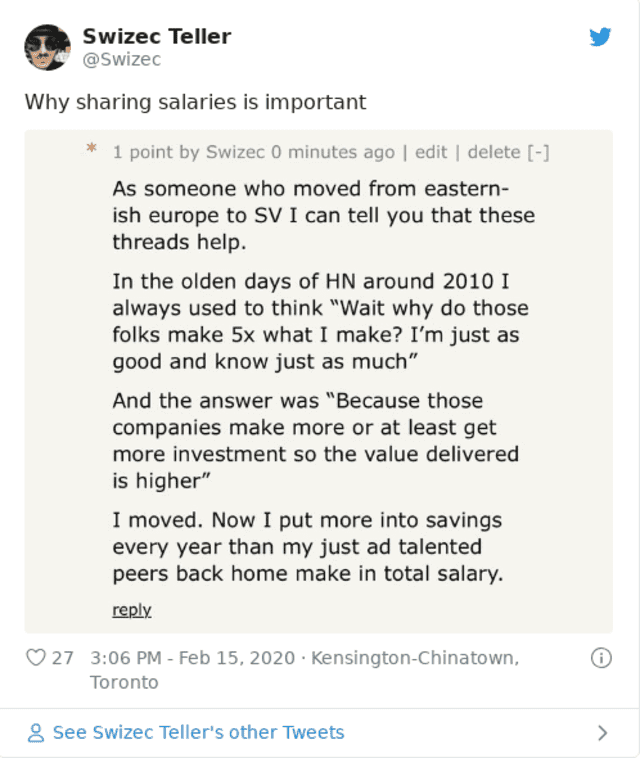Screen dimensions: 640x758
Task: See Swizec Teller's other Tweets
Action: (198, 733)
